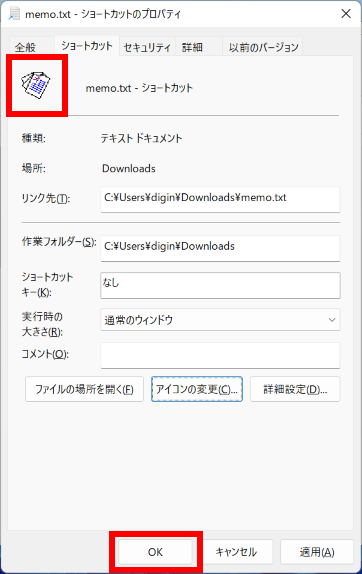Click the 作業フォルダー(S): label
The image size is (362, 574).
[x=59, y=242]
